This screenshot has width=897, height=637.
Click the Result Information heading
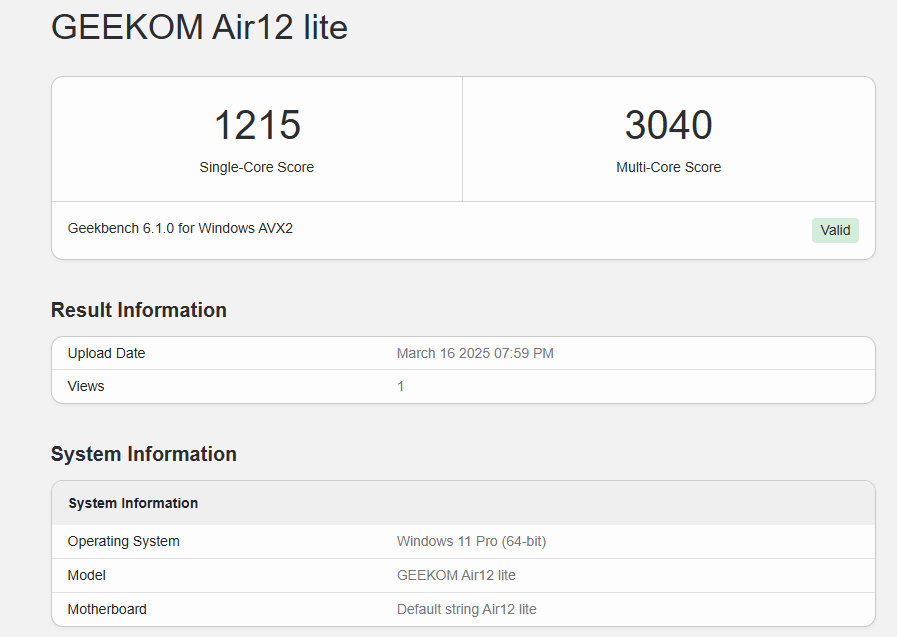click(139, 310)
